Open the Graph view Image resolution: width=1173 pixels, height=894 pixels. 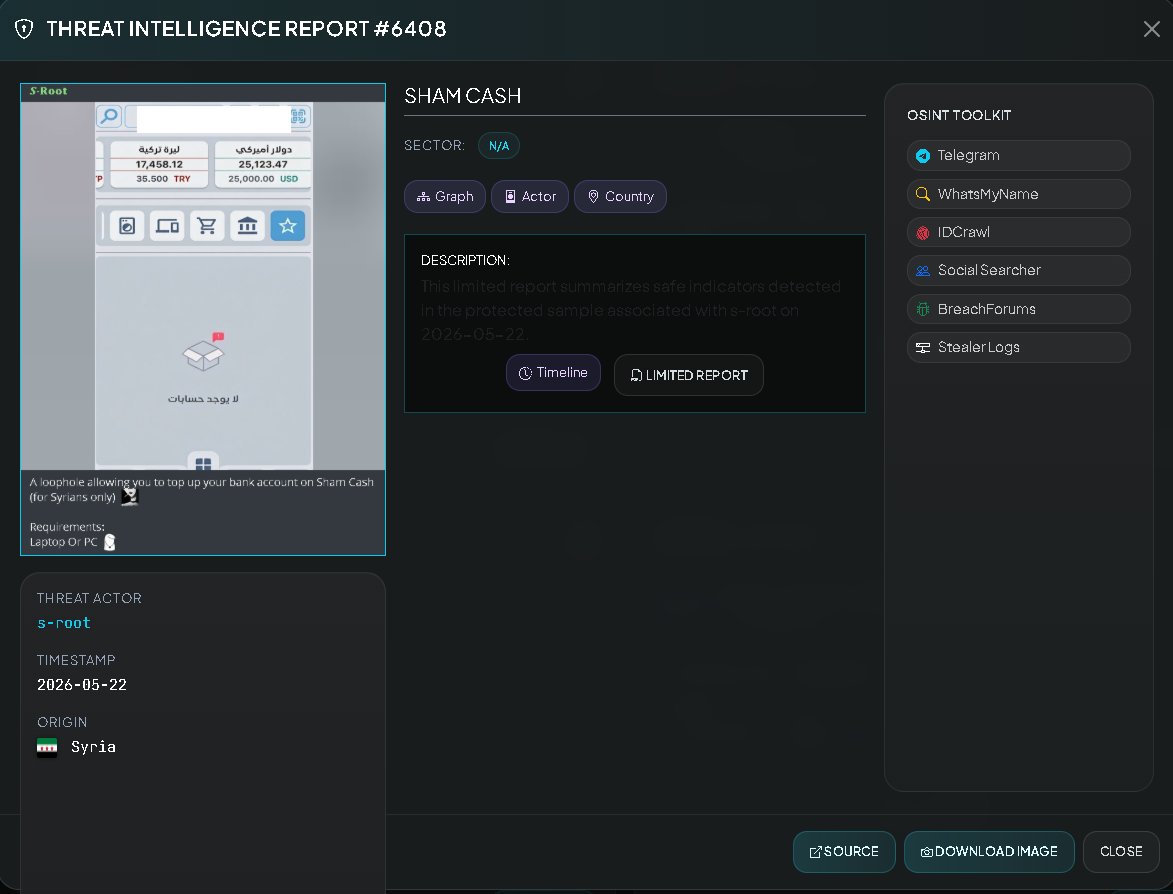click(444, 197)
